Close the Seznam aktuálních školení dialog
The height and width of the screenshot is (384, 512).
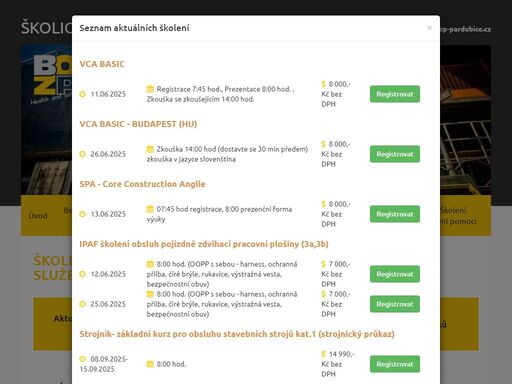tap(429, 28)
